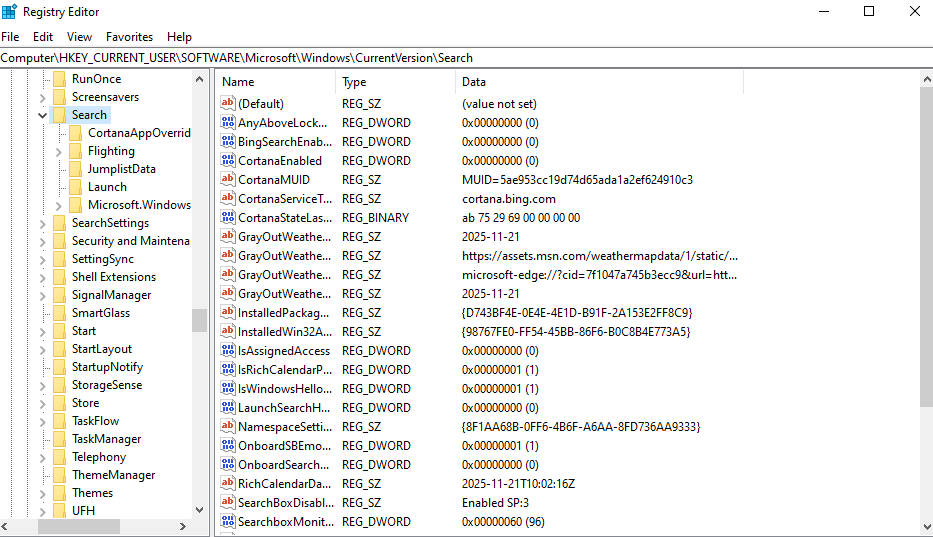This screenshot has height=537, width=933.
Task: Expand the Shell Extensions key
Action: (x=42, y=277)
